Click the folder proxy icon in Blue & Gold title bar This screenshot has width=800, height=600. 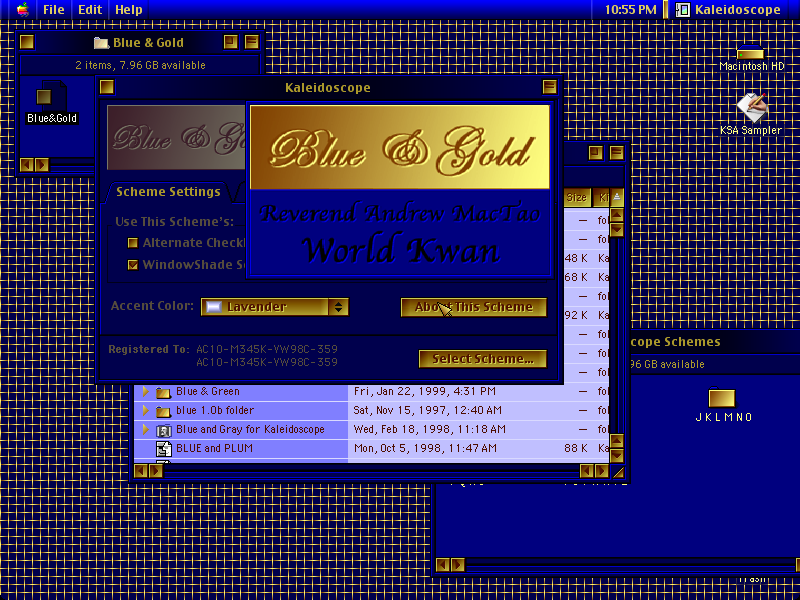pyautogui.click(x=102, y=42)
